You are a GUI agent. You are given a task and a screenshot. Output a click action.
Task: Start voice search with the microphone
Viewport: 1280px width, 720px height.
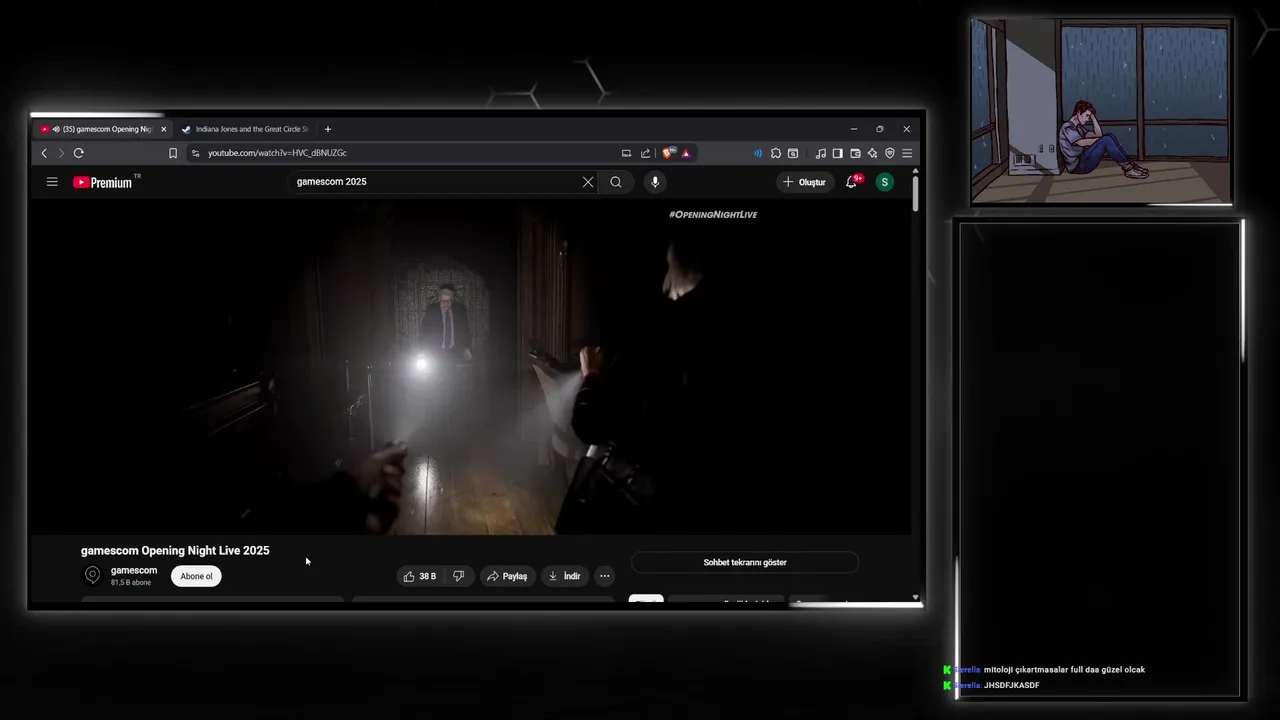click(655, 182)
